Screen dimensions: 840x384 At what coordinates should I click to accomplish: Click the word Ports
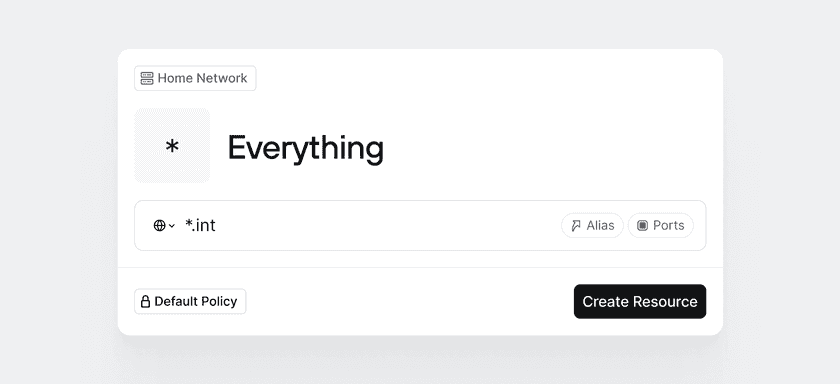click(669, 225)
